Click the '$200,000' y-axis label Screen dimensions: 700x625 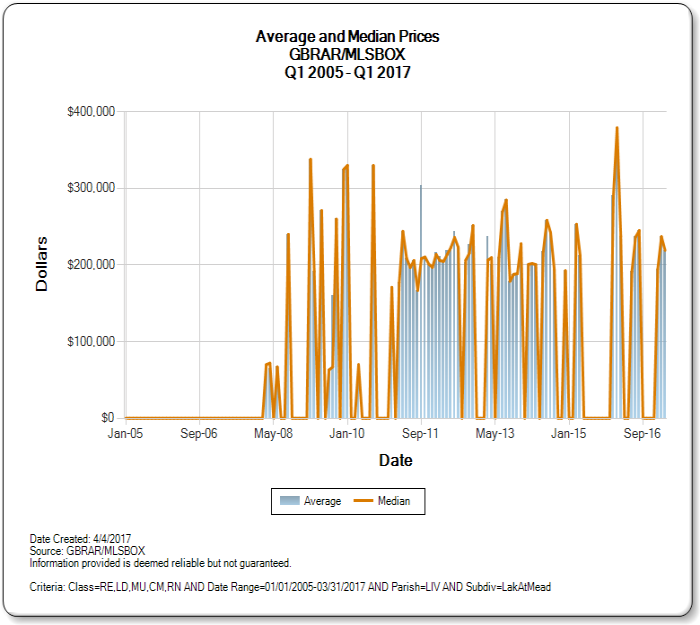[91, 264]
